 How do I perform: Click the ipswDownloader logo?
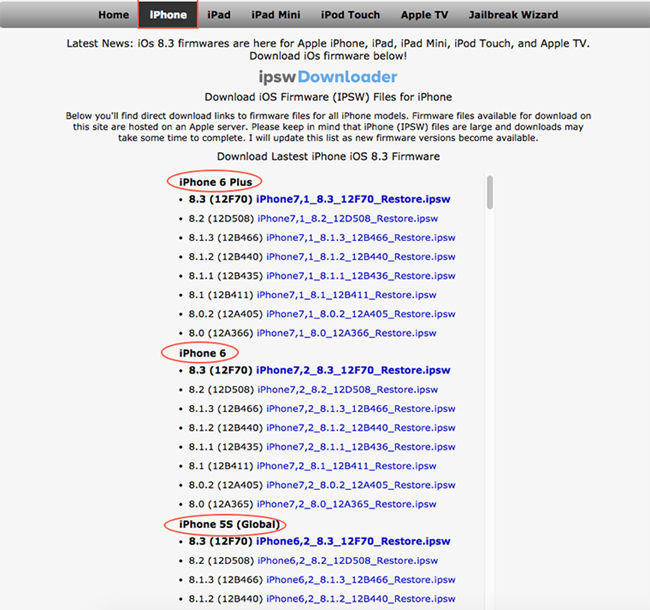(328, 77)
